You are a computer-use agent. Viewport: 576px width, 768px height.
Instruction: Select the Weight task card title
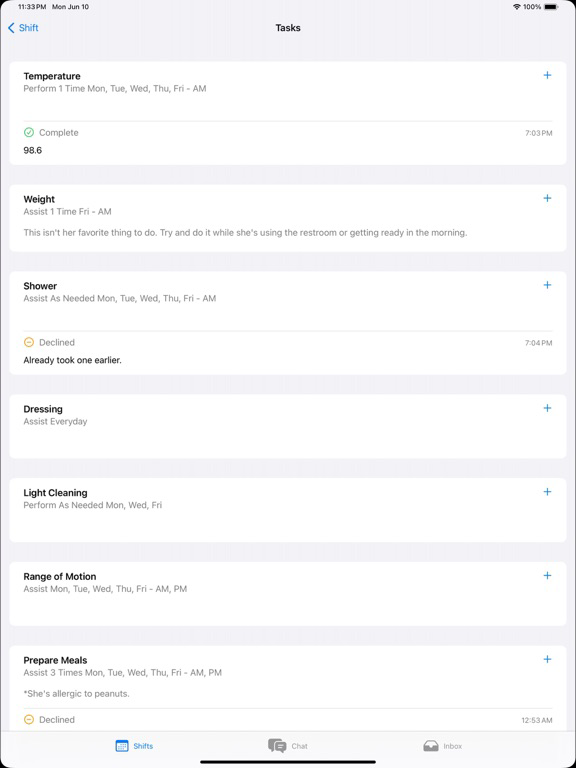(x=39, y=199)
